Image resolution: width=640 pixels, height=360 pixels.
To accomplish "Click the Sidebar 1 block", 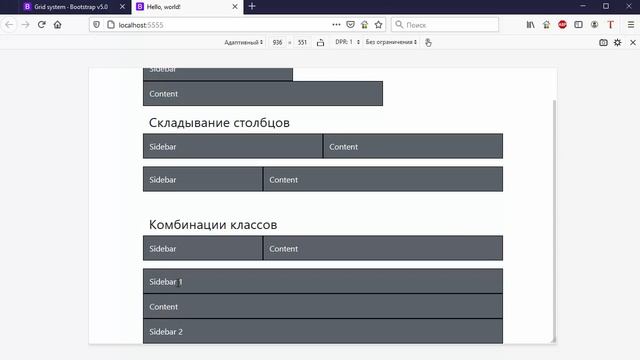I will (323, 281).
